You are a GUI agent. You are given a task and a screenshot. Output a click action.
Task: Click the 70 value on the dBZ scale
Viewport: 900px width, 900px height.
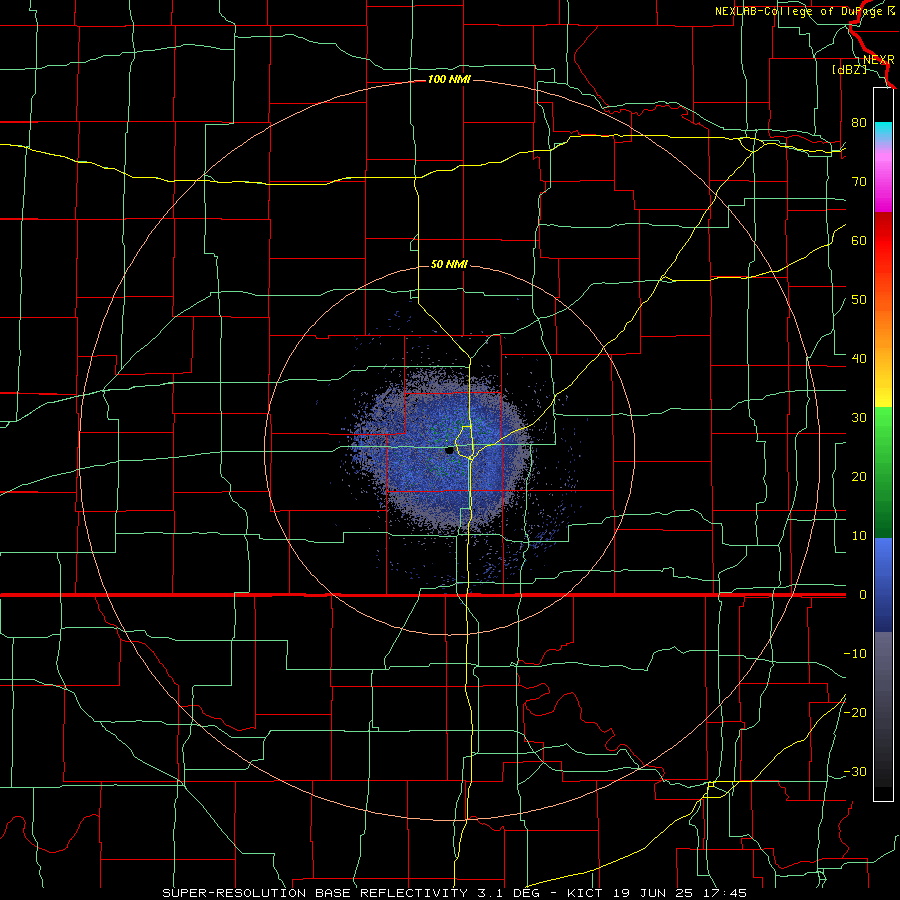click(x=859, y=181)
